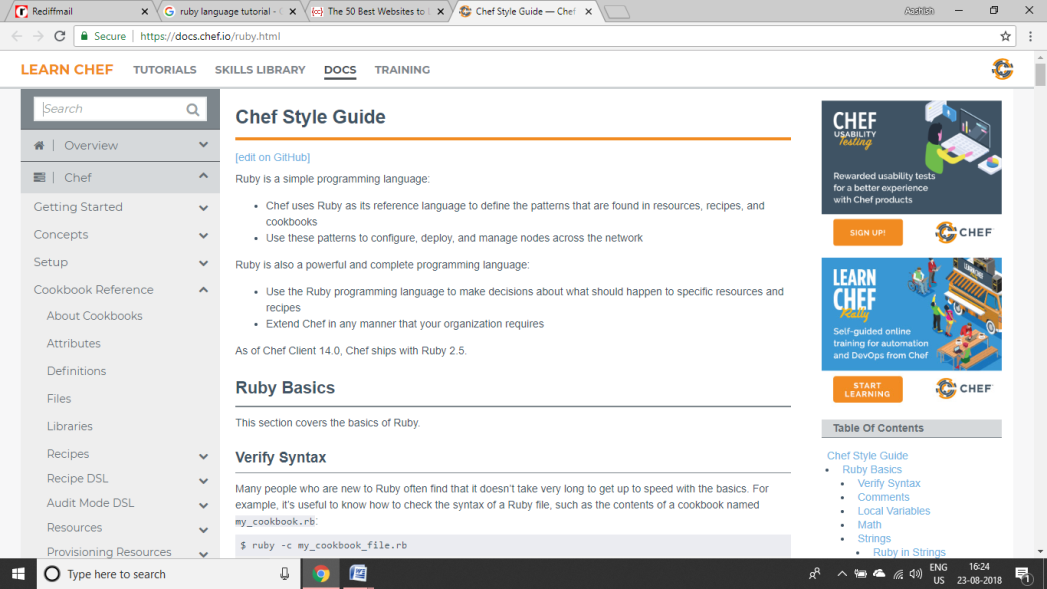Click the home icon beside Overview
The height and width of the screenshot is (589, 1047).
coord(39,145)
